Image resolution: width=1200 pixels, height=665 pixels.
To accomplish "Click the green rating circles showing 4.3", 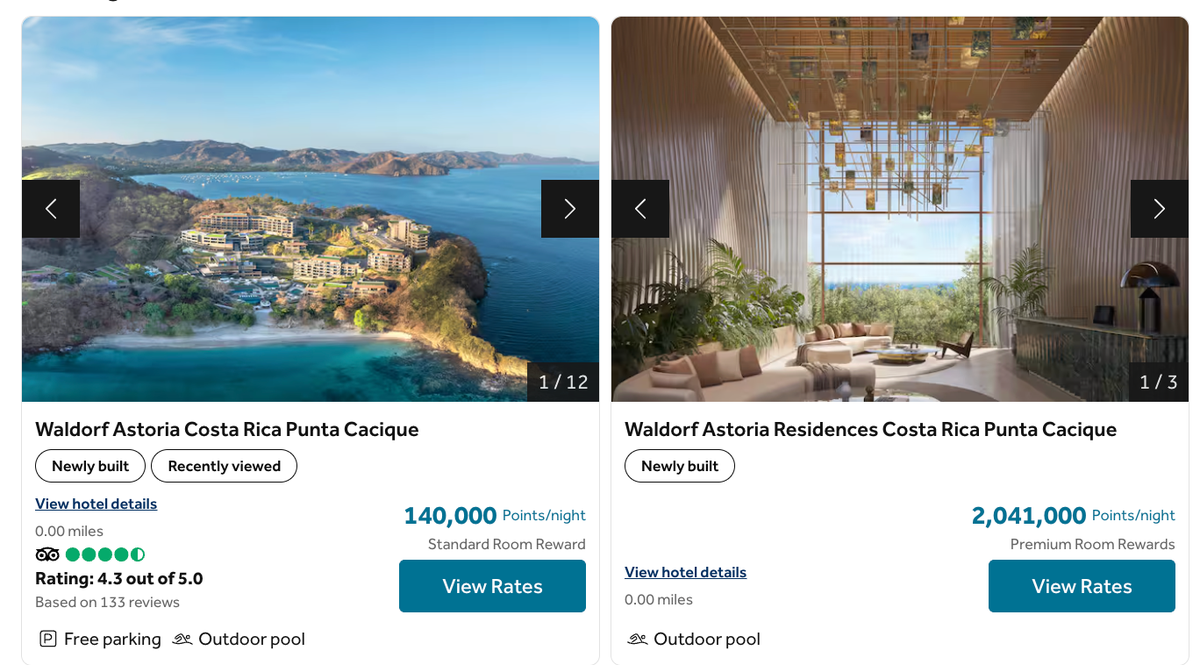I will pyautogui.click(x=107, y=553).
